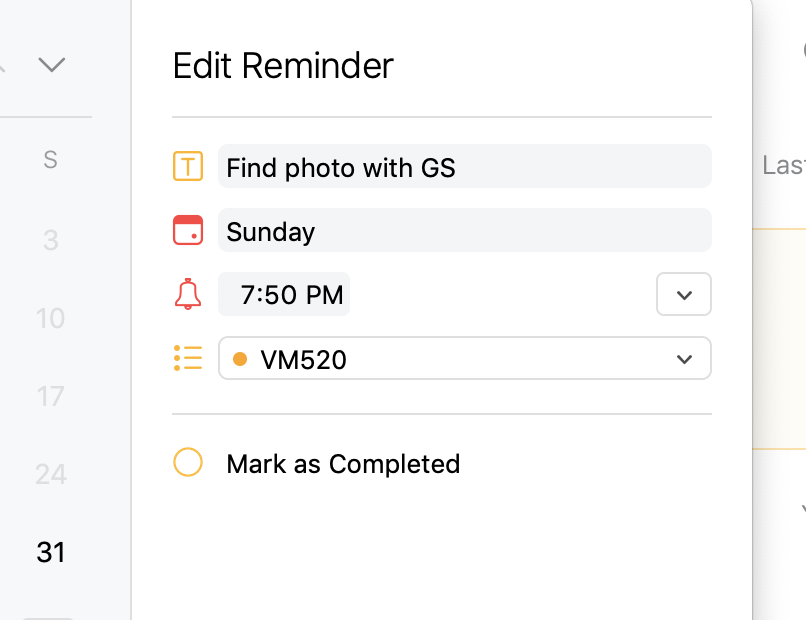Click the orange bulleted list icon
This screenshot has height=620, width=806.
coord(188,358)
